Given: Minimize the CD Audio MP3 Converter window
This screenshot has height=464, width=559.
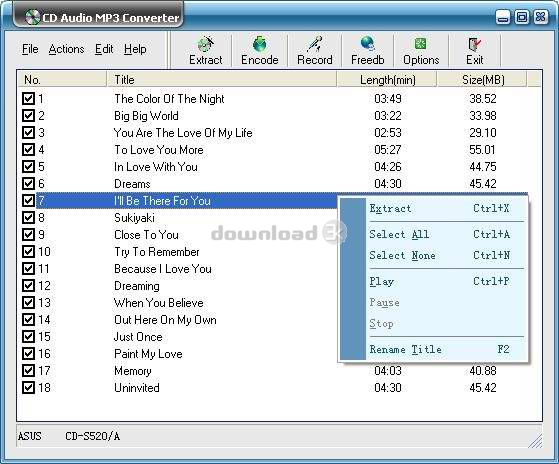Looking at the screenshot, I should coord(503,17).
